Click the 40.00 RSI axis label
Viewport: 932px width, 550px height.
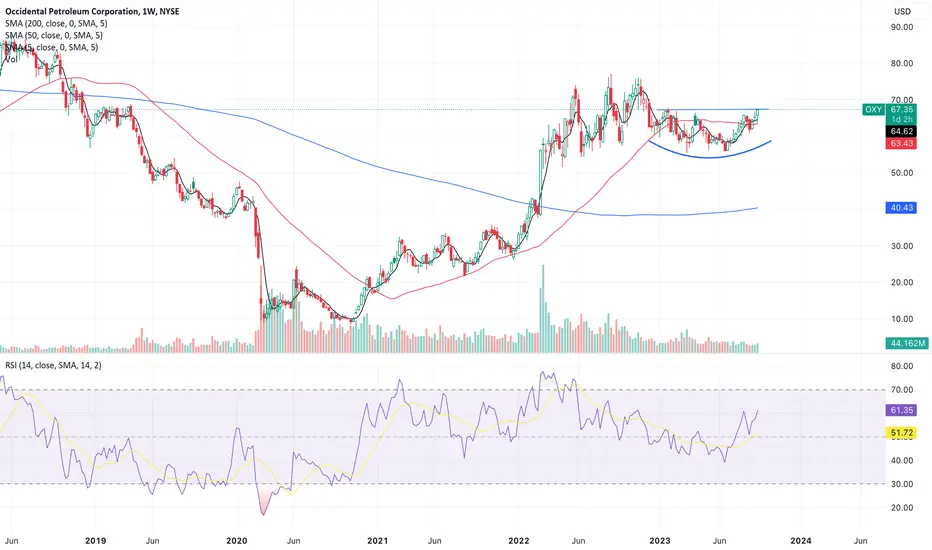pos(902,460)
